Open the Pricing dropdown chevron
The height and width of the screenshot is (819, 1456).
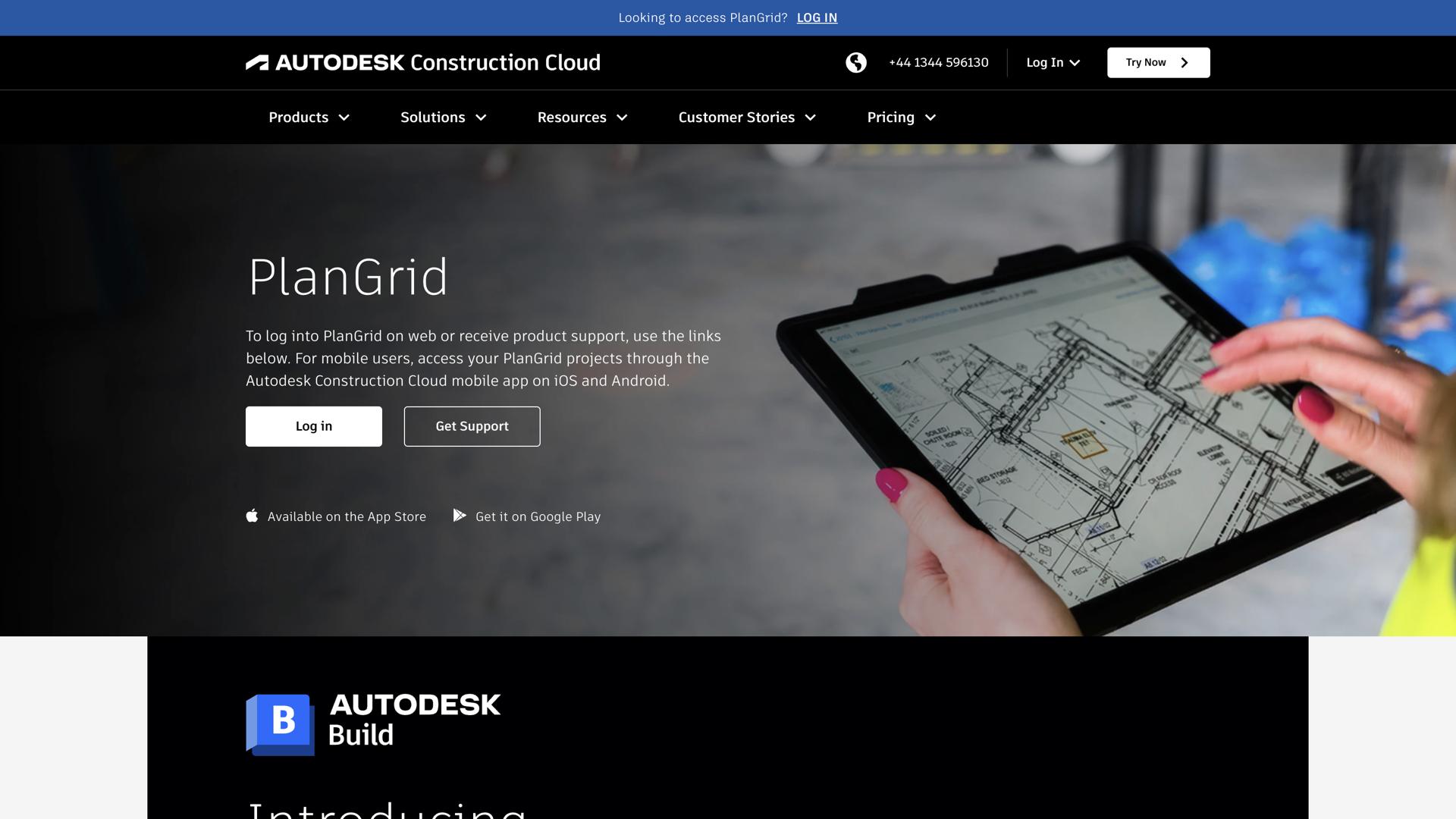930,118
